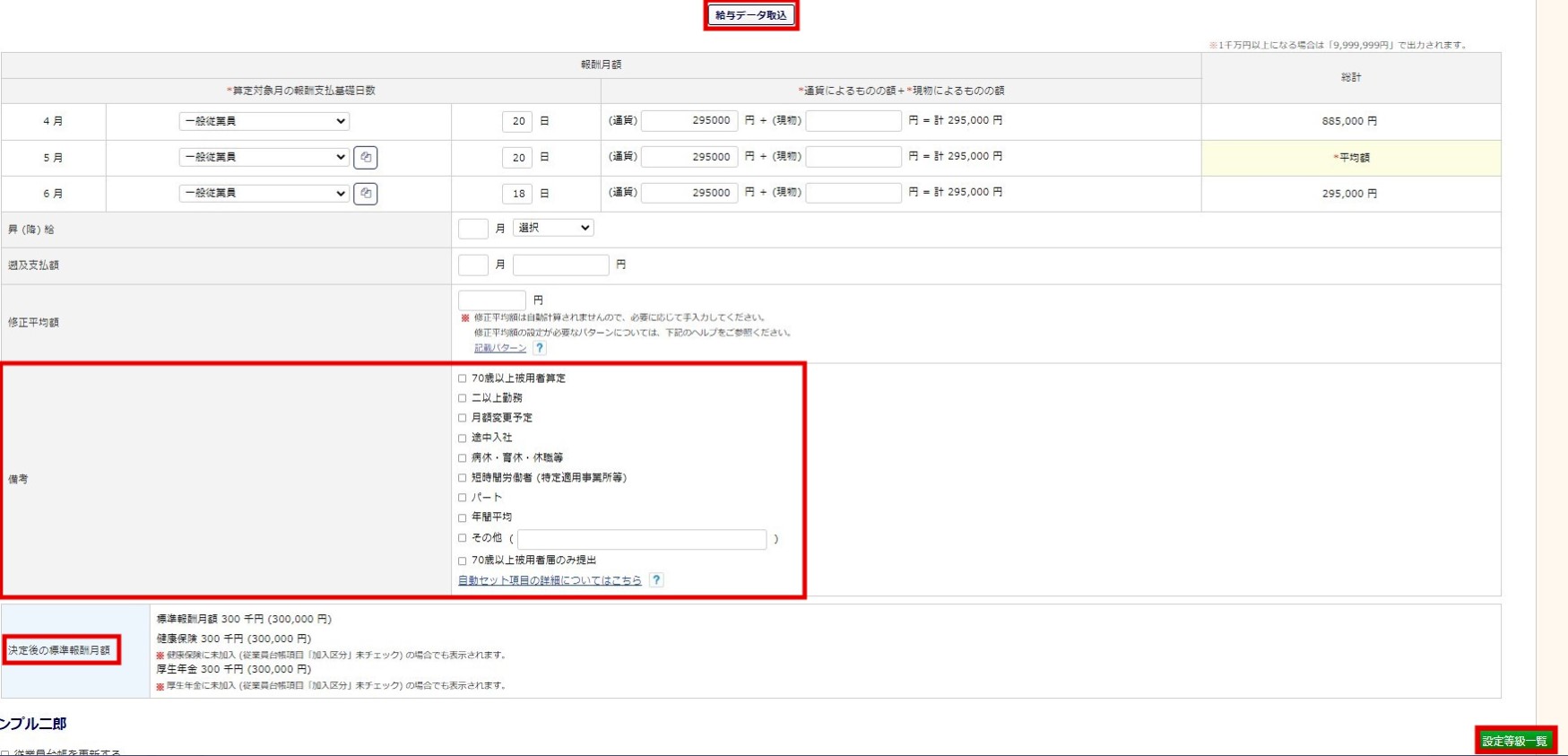Click 修正平均額 yen input field
The width and height of the screenshot is (1568, 756).
pos(492,300)
